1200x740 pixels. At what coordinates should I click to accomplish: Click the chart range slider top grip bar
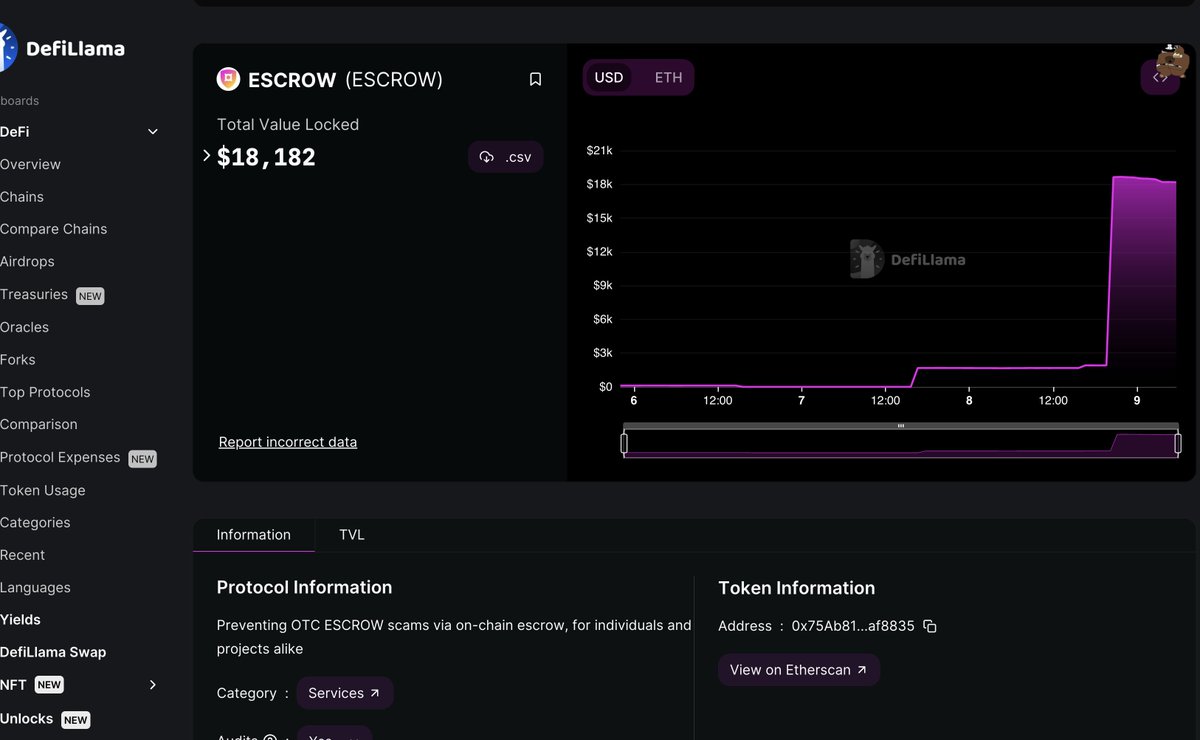pyautogui.click(x=901, y=426)
